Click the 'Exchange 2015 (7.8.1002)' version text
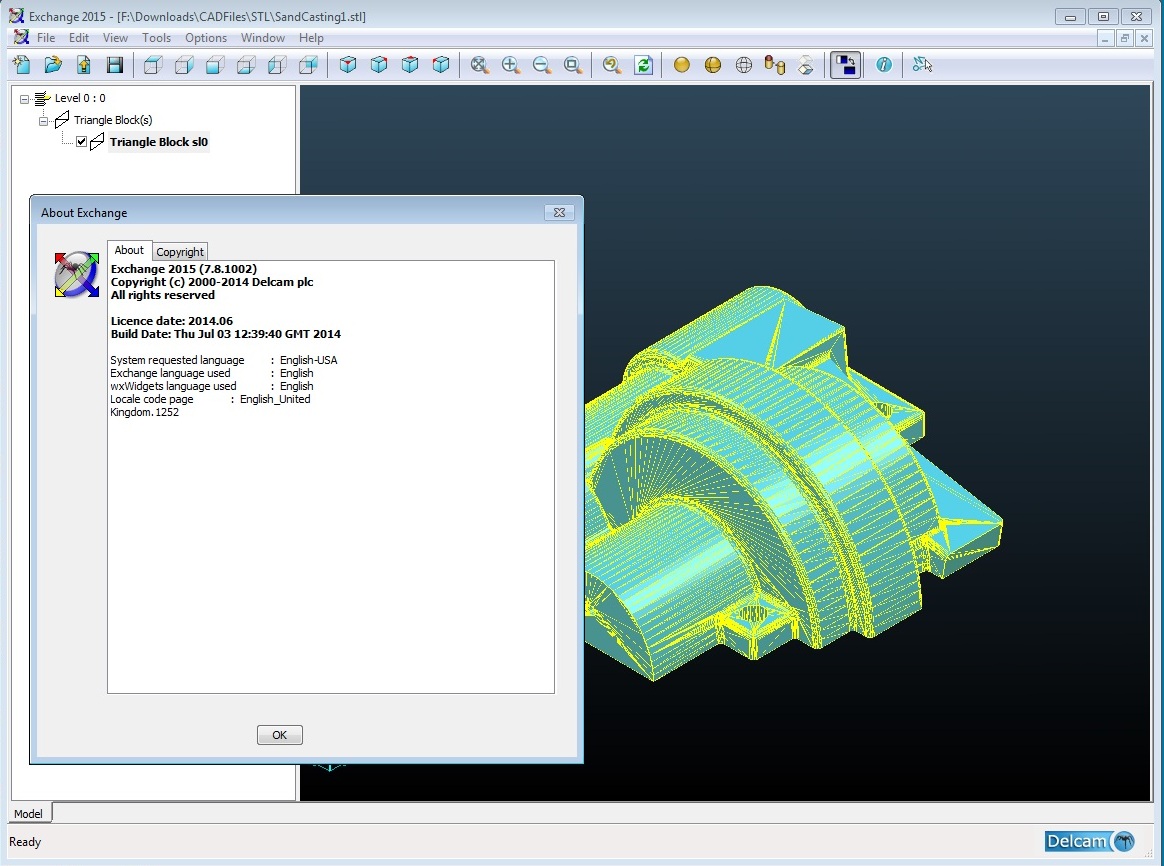1164x866 pixels. [x=183, y=269]
